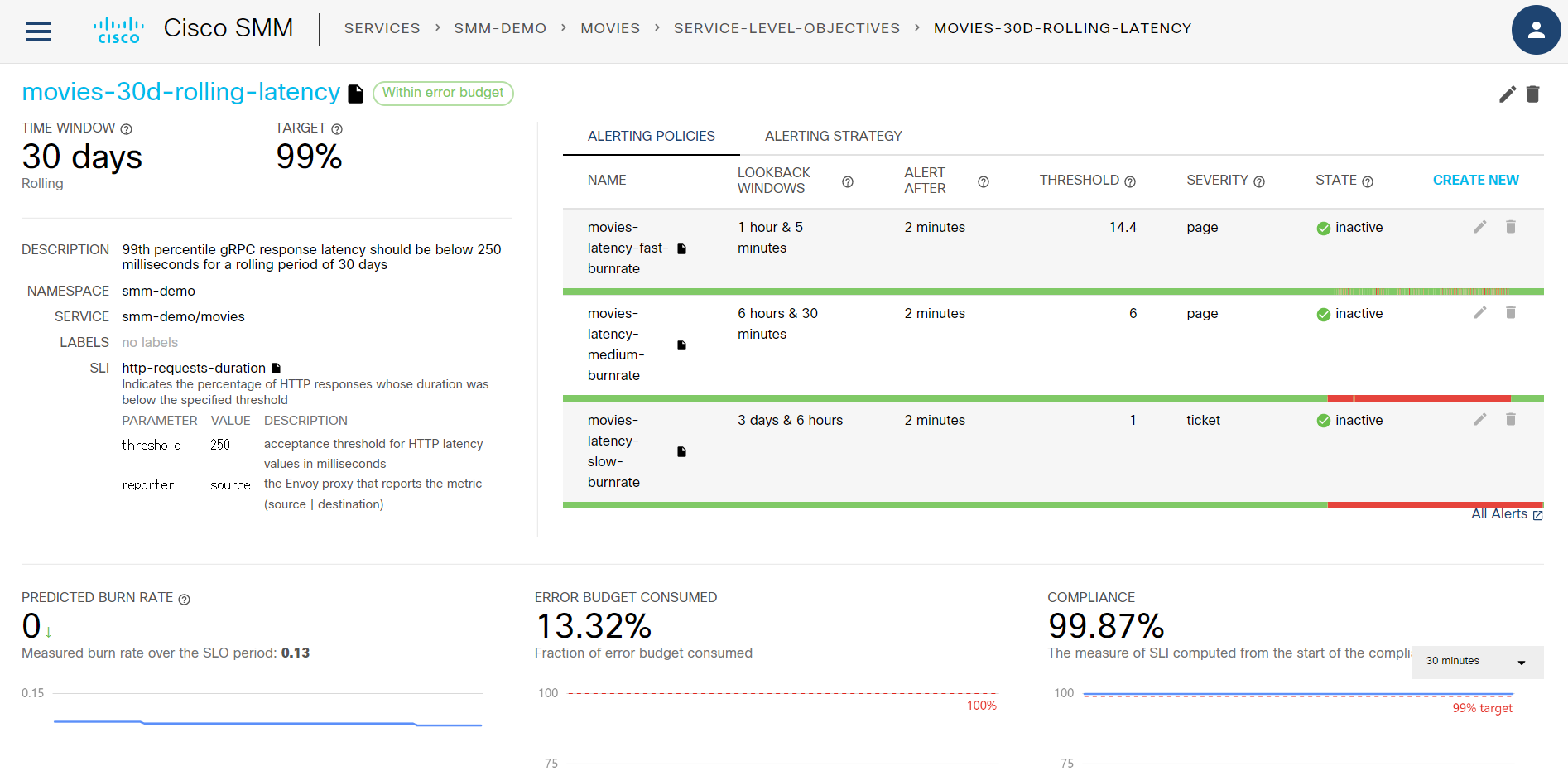Edit the movies-latency-fast-burnrate policy
Viewport: 1568px width, 771px height.
(1480, 227)
